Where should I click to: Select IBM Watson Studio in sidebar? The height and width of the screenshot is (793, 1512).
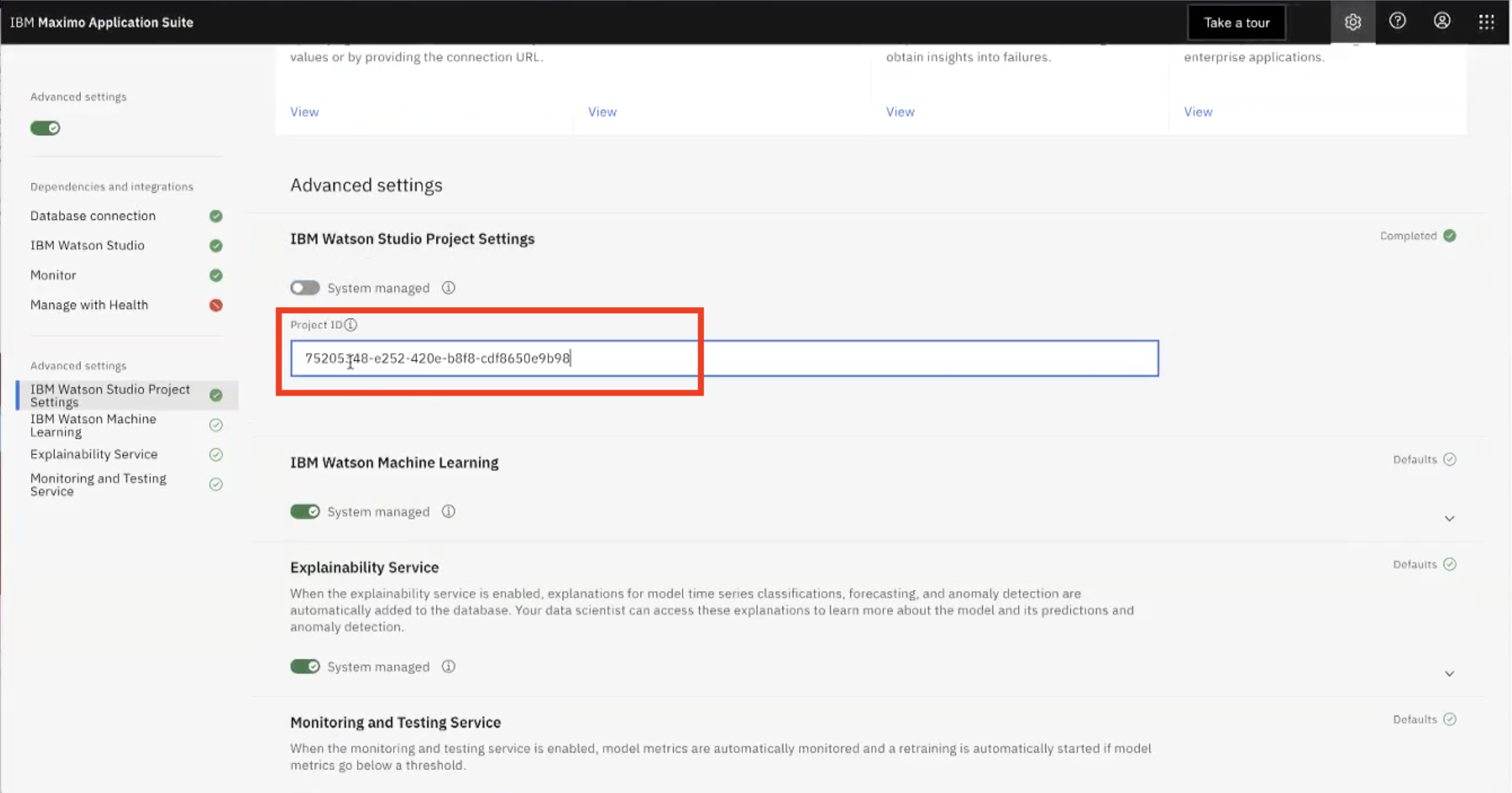pyautogui.click(x=88, y=245)
